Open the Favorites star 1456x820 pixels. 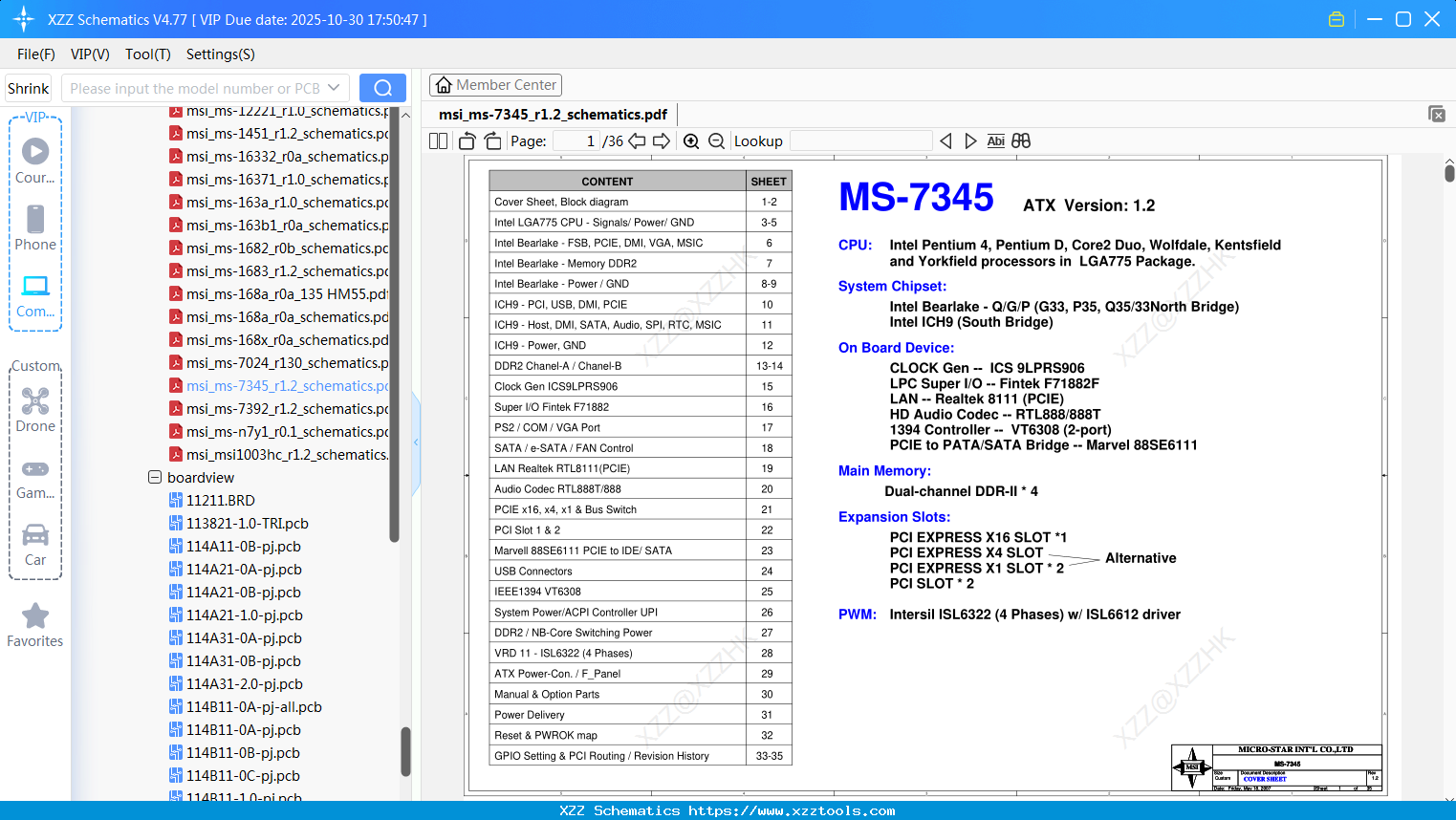click(x=35, y=626)
